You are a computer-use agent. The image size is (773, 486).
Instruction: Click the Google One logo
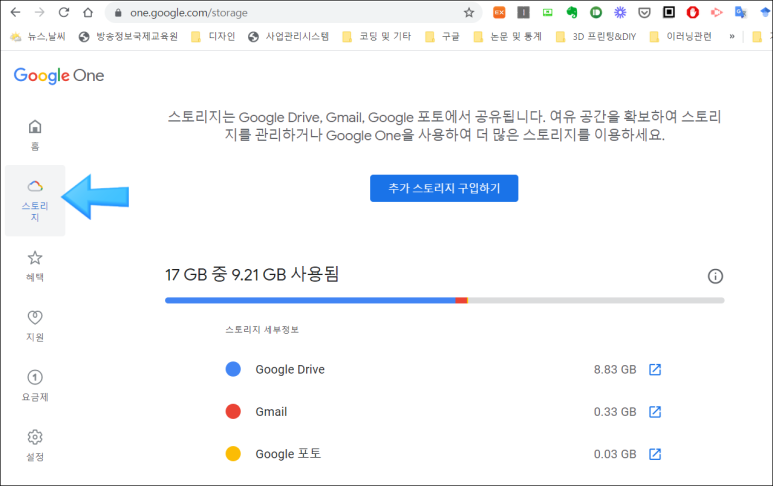click(59, 75)
